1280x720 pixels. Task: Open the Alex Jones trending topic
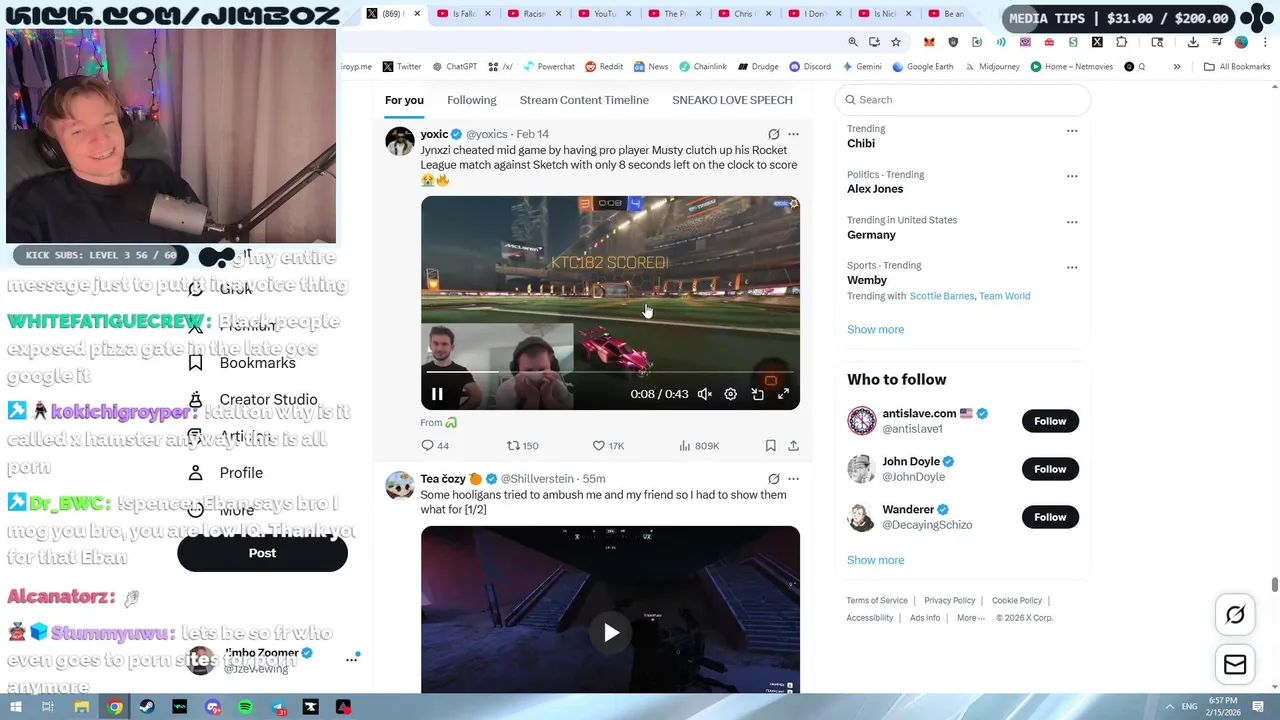pyautogui.click(x=875, y=189)
